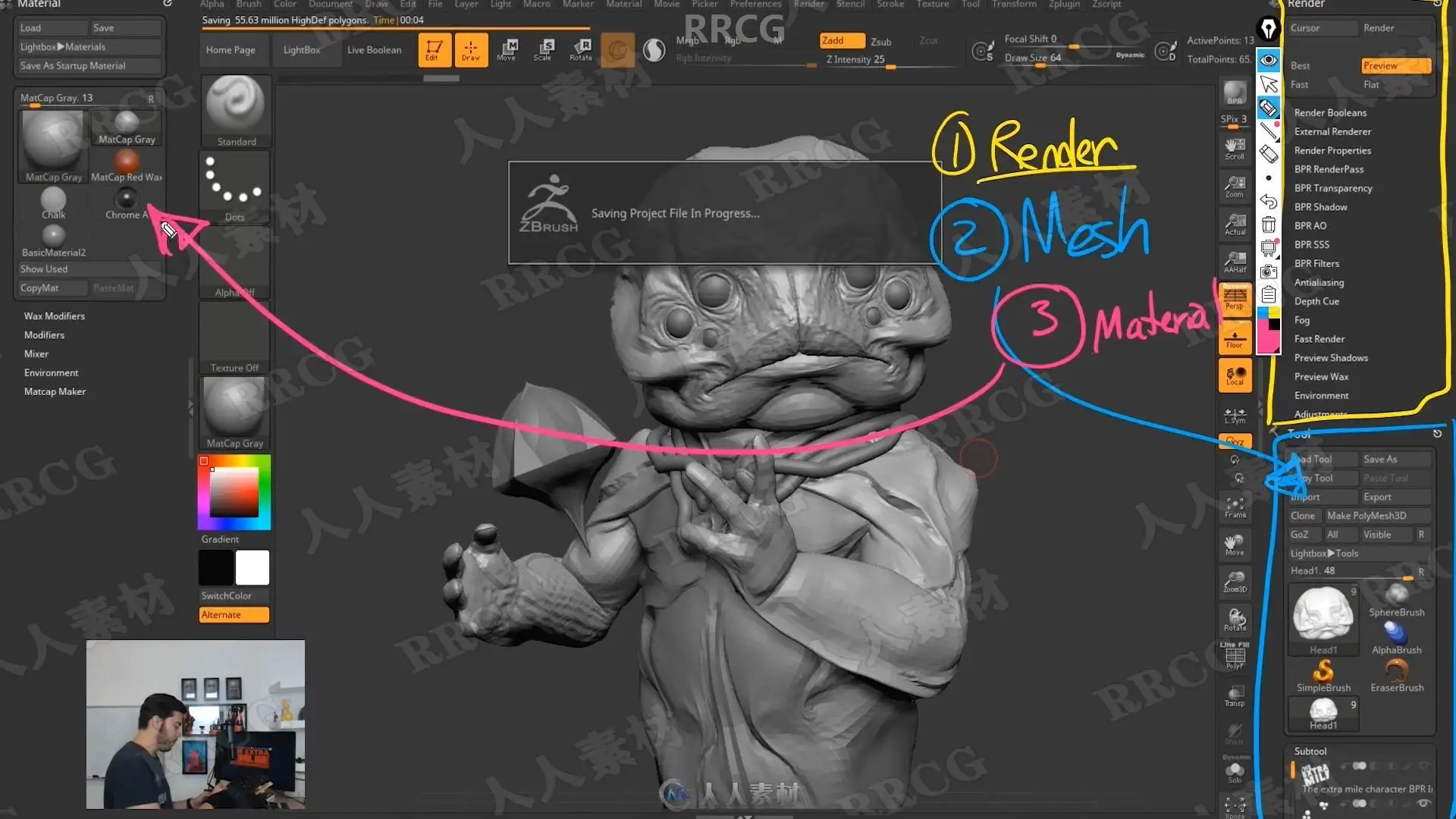This screenshot has width=1456, height=819.
Task: Activate the Rotate tool icon
Action: coord(581,50)
